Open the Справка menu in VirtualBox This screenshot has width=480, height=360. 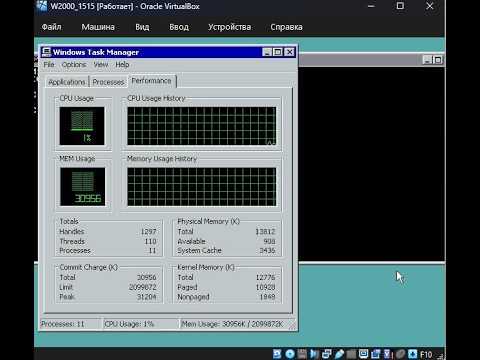click(x=286, y=27)
